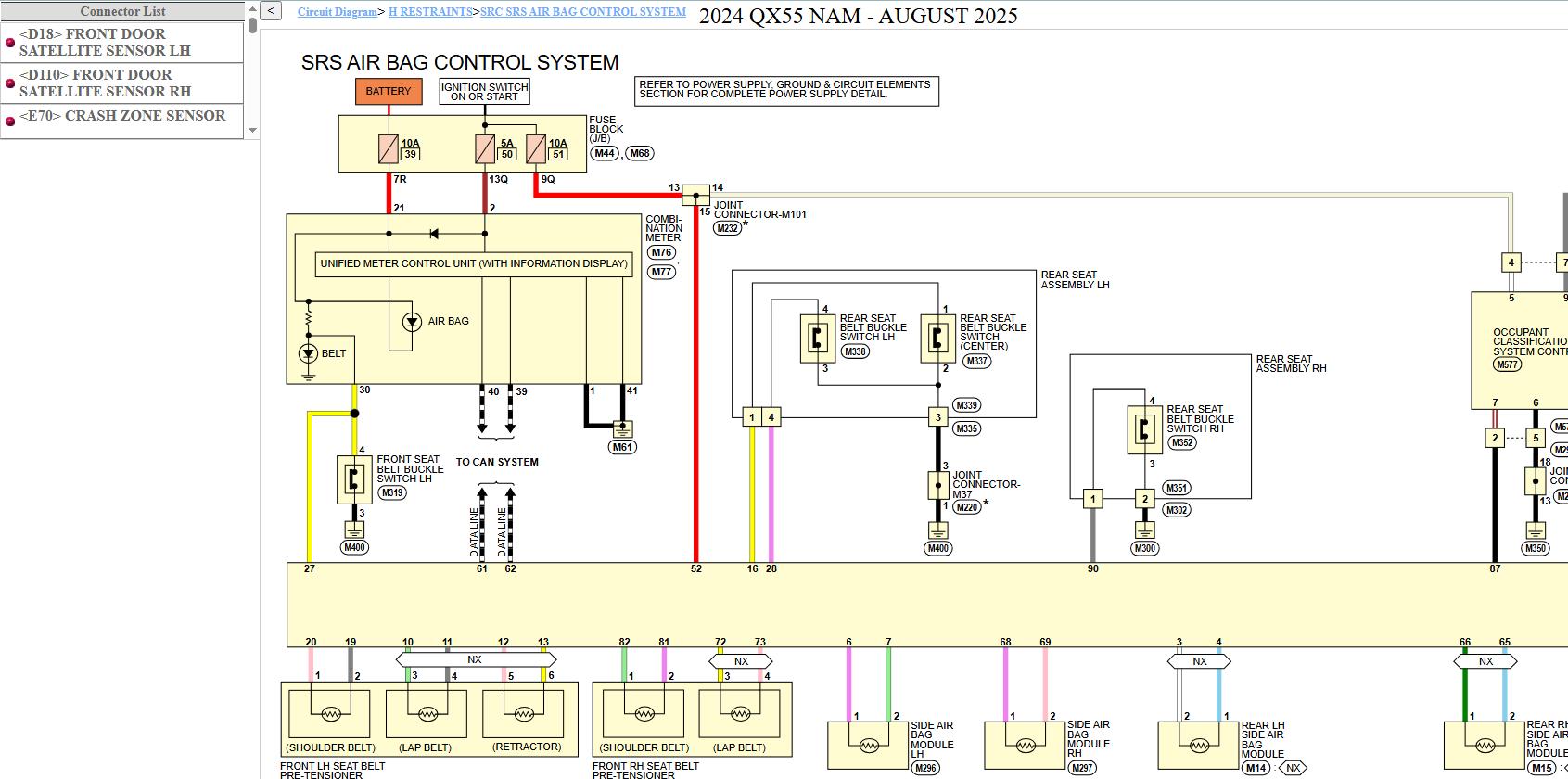The height and width of the screenshot is (779, 1568).
Task: Go to the Circuit Diagram breadcrumb link
Action: click(338, 12)
